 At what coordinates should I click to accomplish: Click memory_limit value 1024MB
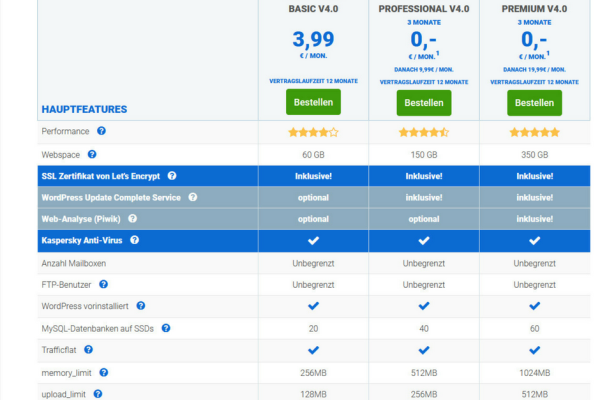tap(535, 373)
